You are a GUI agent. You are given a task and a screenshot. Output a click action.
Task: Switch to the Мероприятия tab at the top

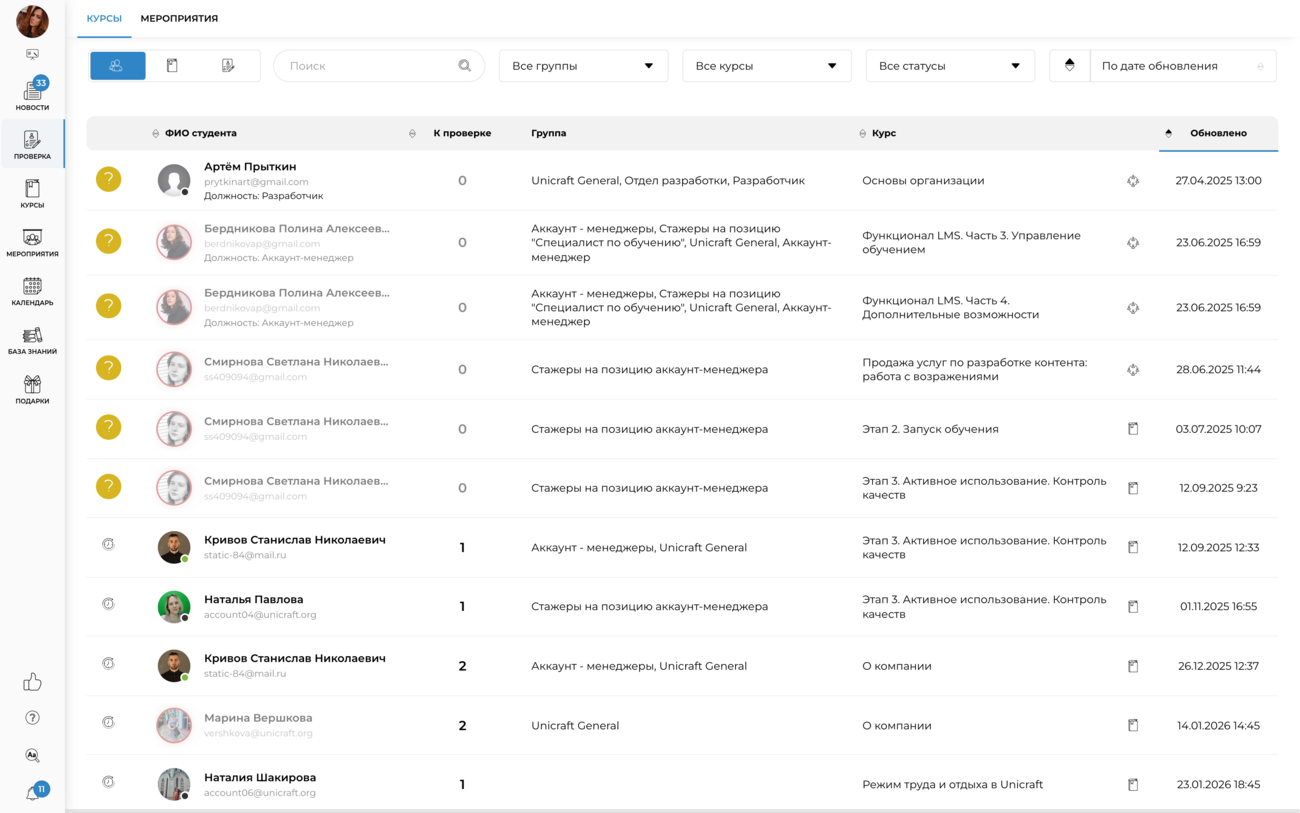179,19
